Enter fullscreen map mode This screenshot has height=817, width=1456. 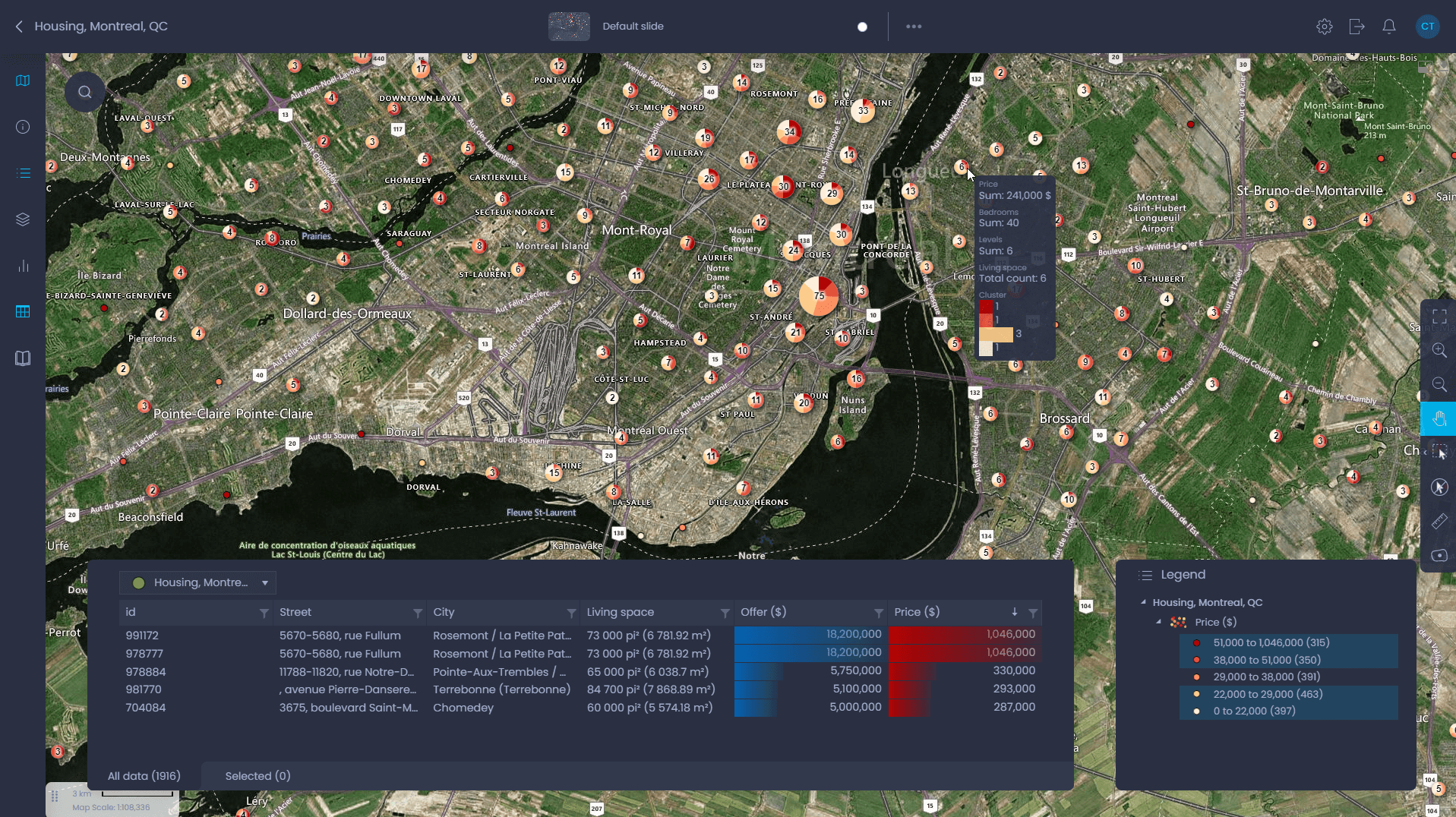click(1439, 317)
